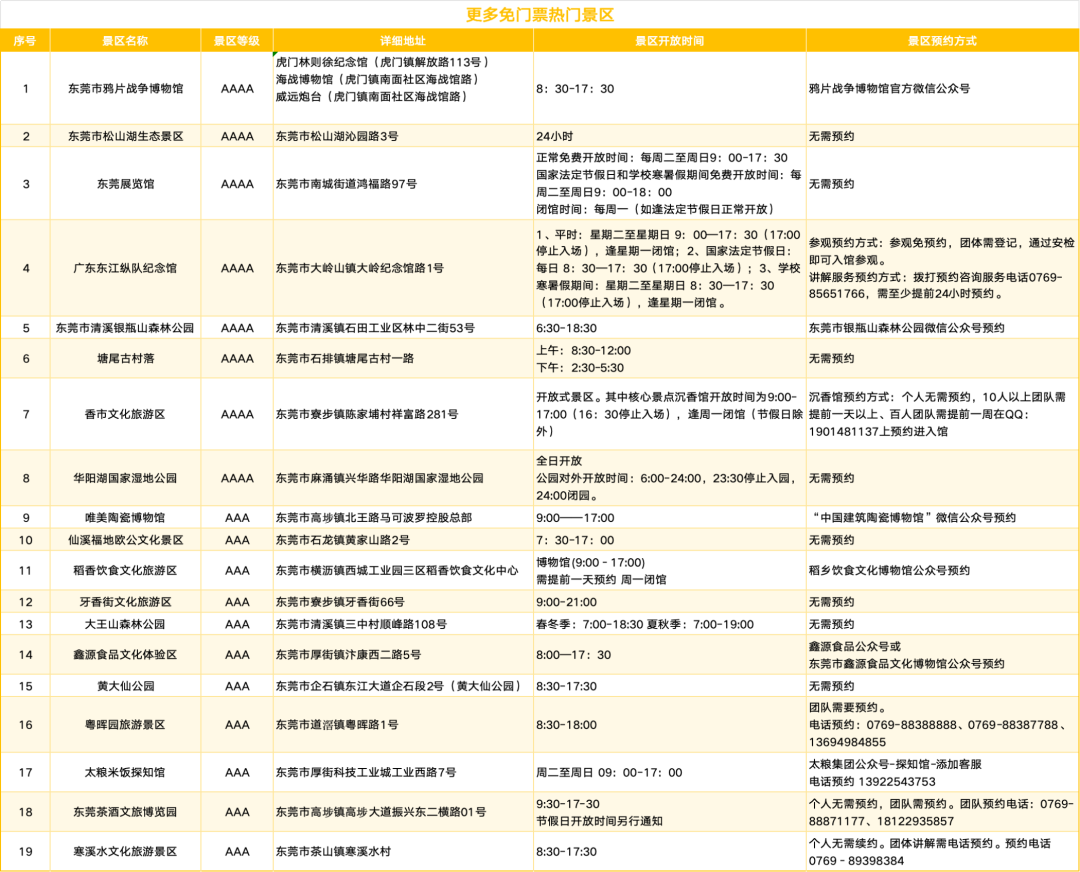Select the 景区等级 column header

237,41
